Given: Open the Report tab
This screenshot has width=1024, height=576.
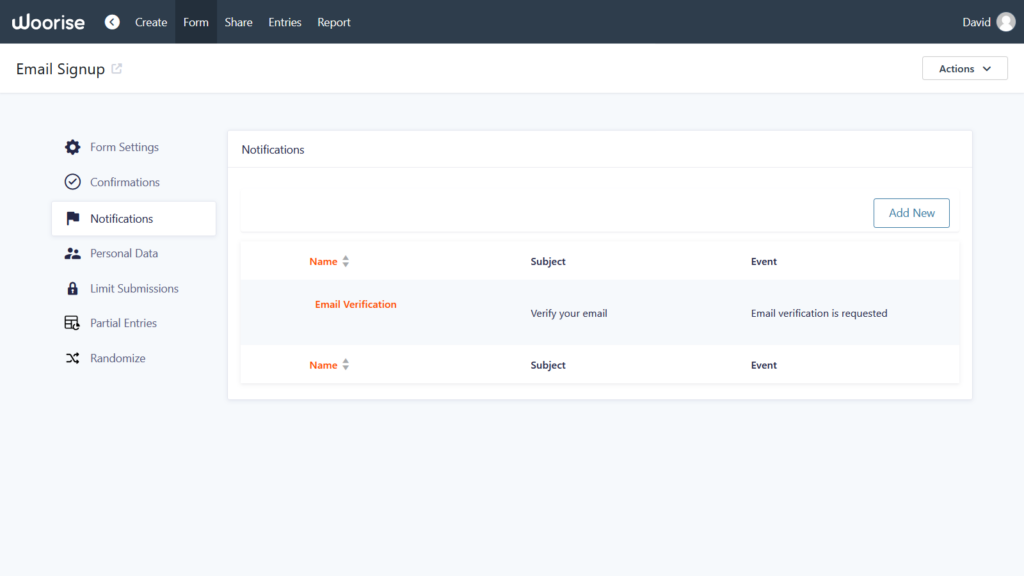Looking at the screenshot, I should point(334,22).
